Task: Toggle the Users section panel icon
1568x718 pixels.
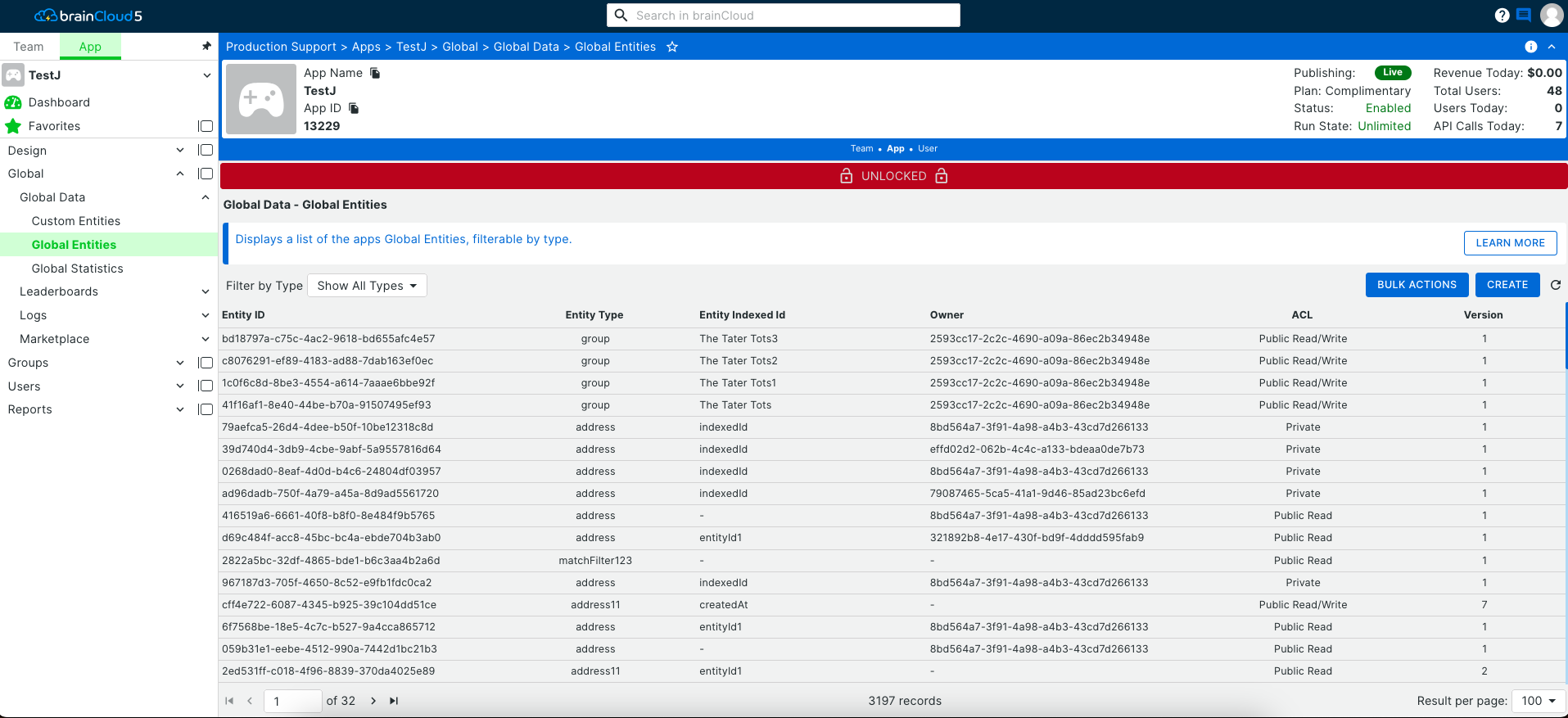Action: (206, 386)
